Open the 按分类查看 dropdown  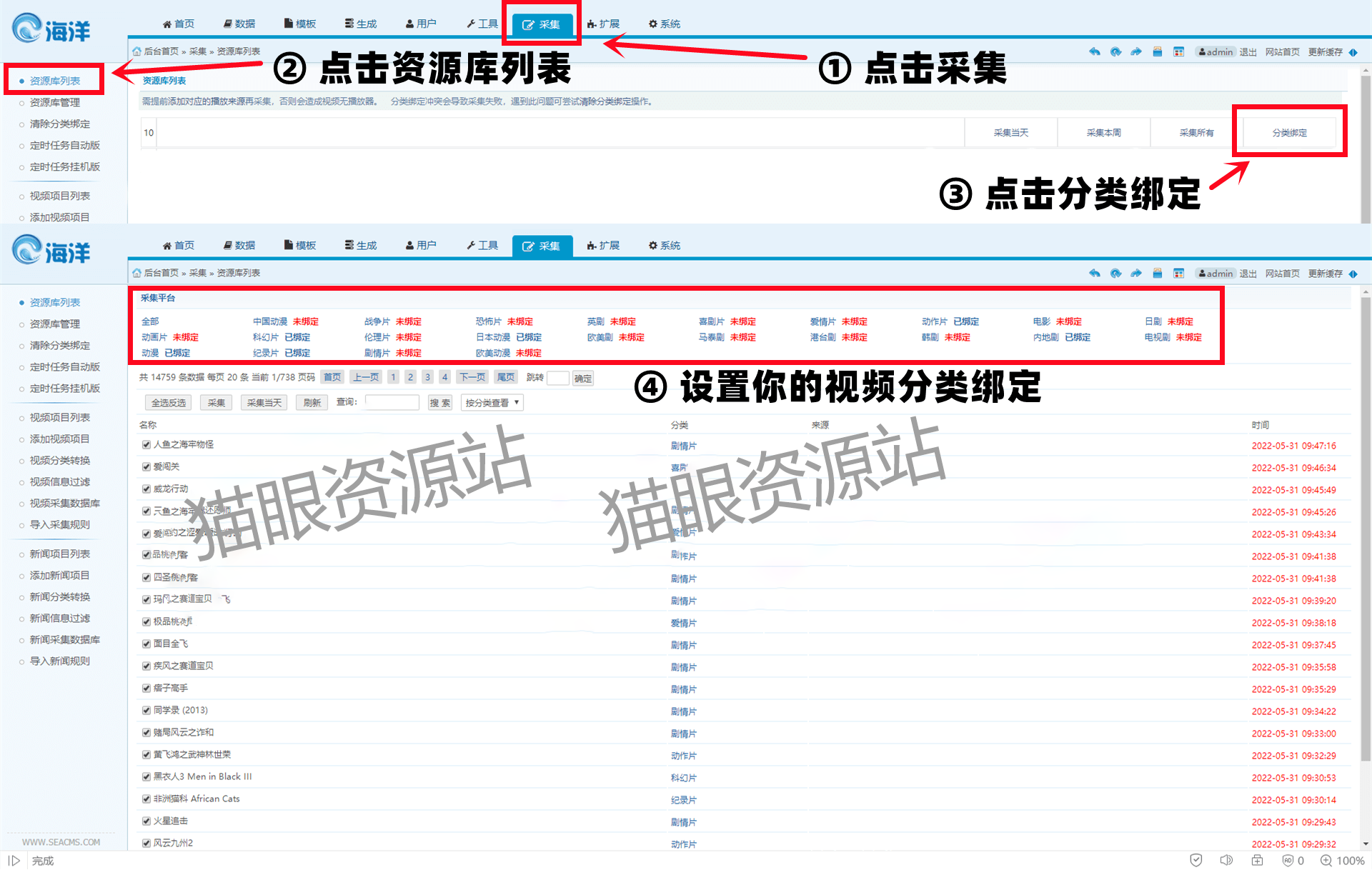492,403
